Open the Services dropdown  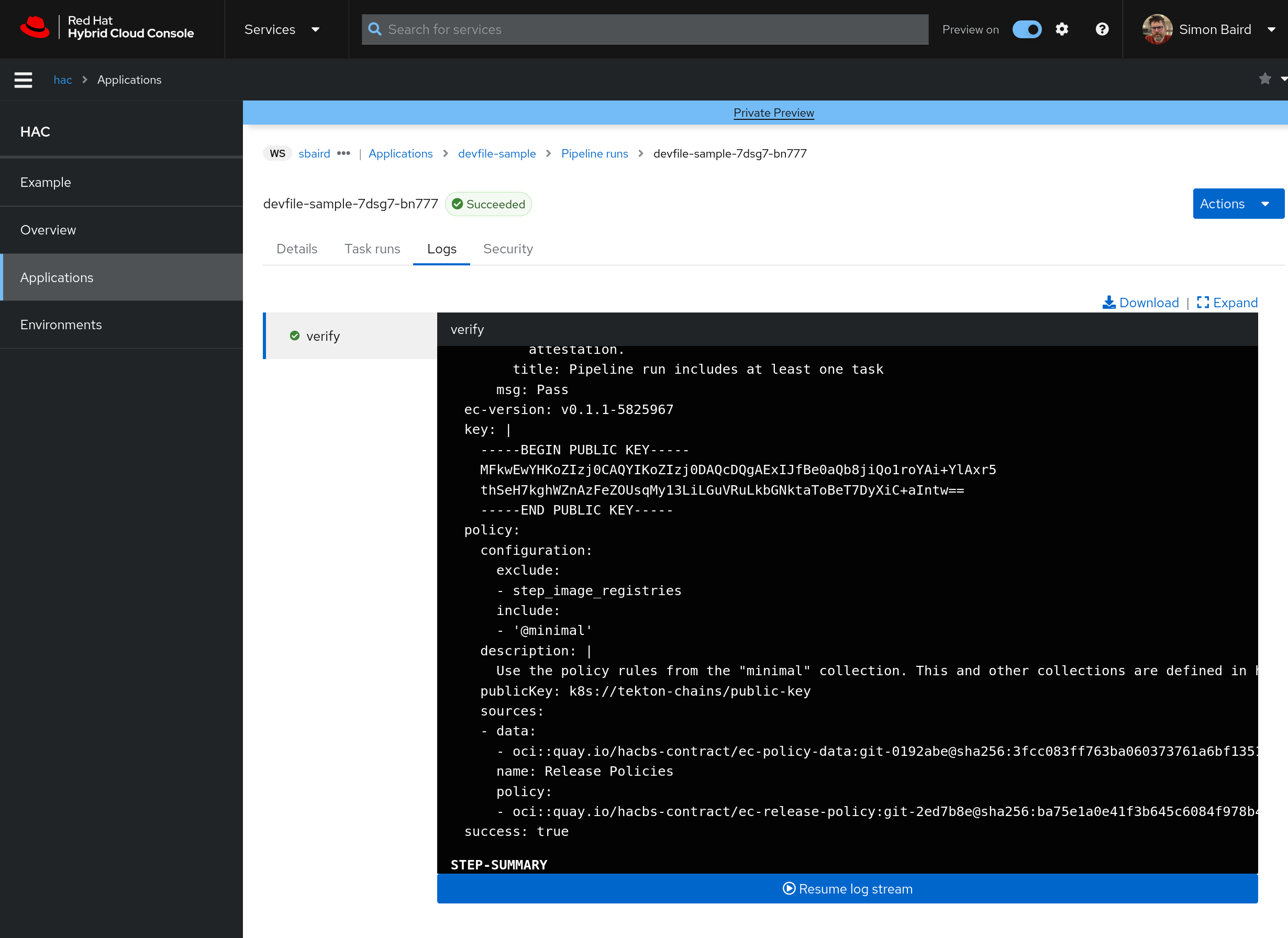point(282,29)
